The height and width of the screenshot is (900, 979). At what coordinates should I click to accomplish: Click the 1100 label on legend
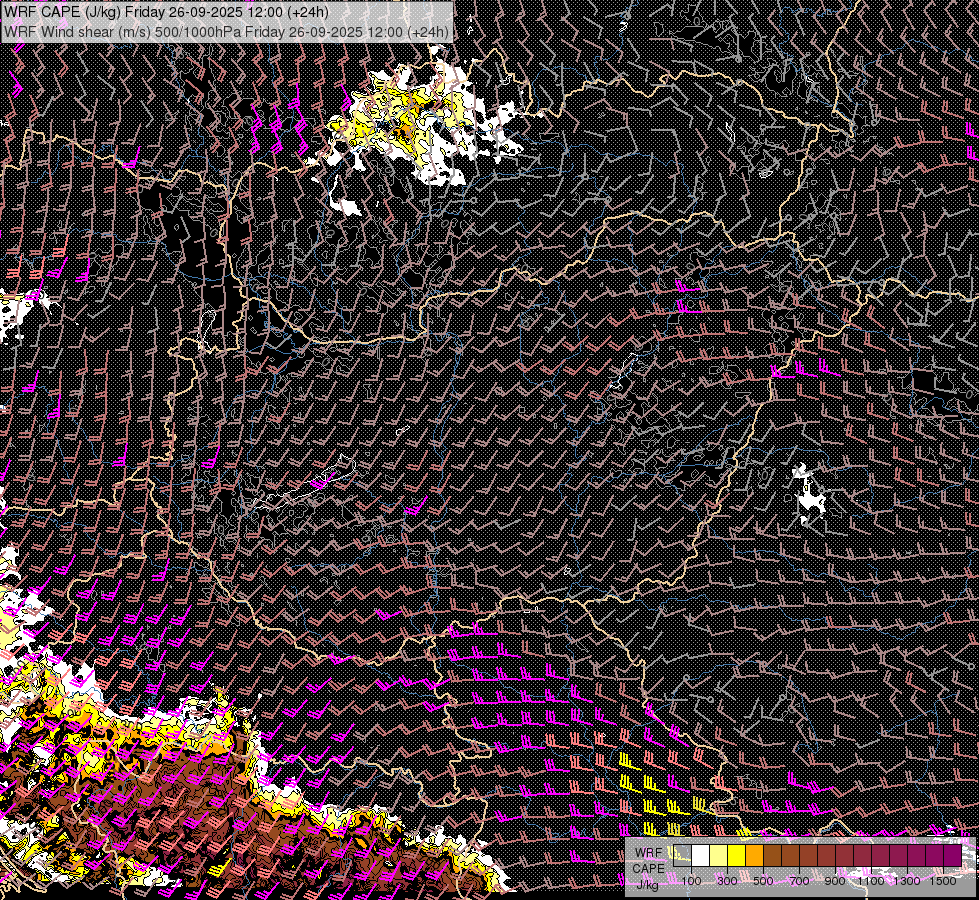coord(870,881)
